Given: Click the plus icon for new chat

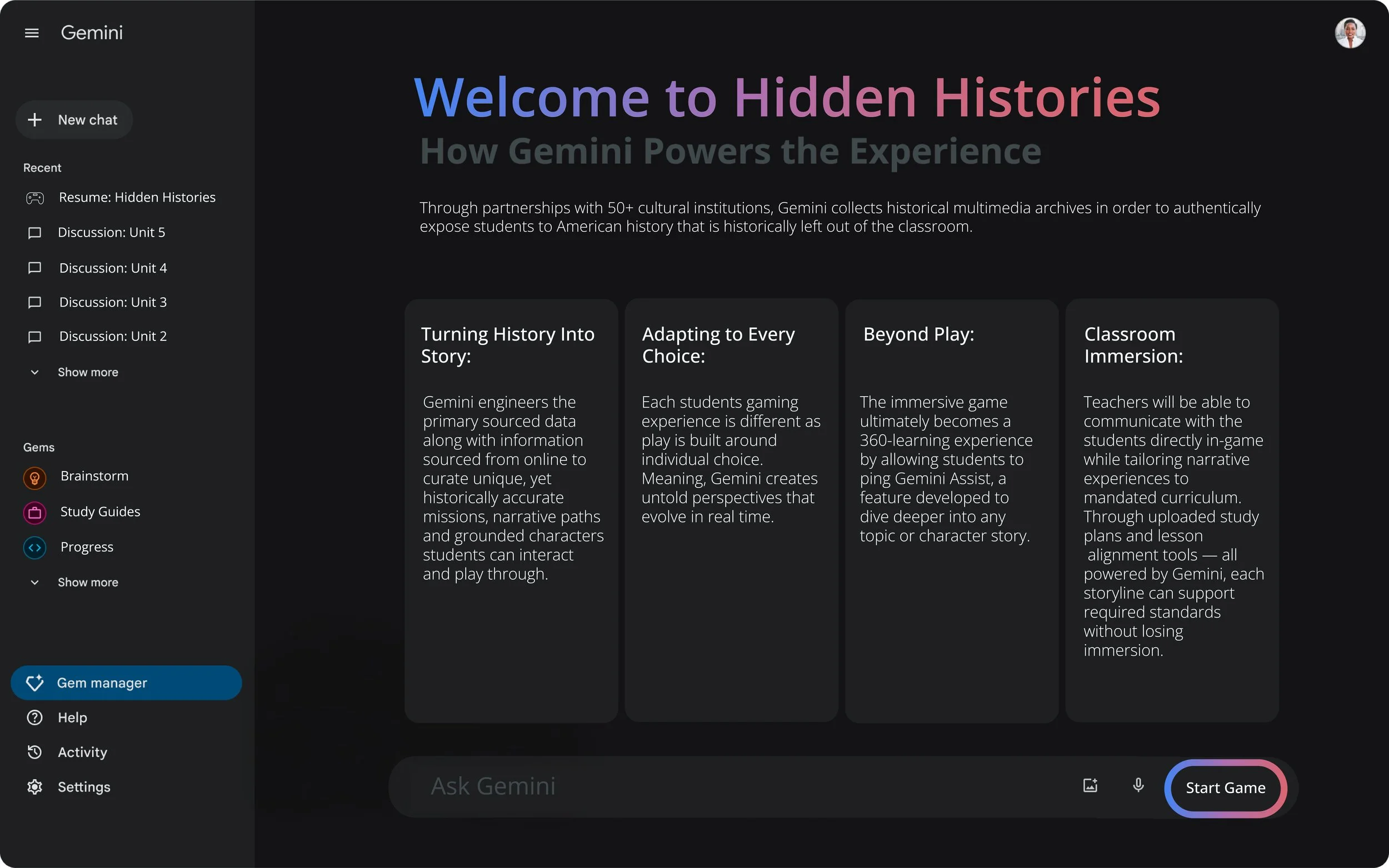Looking at the screenshot, I should [x=34, y=119].
